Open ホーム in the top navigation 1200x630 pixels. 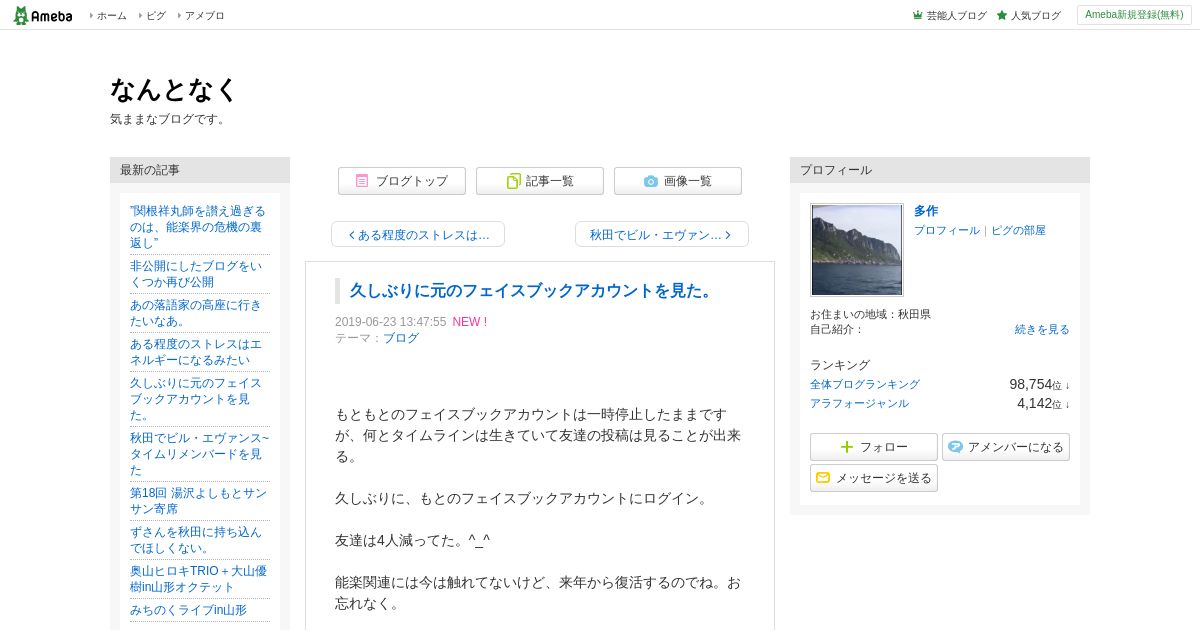pos(111,15)
